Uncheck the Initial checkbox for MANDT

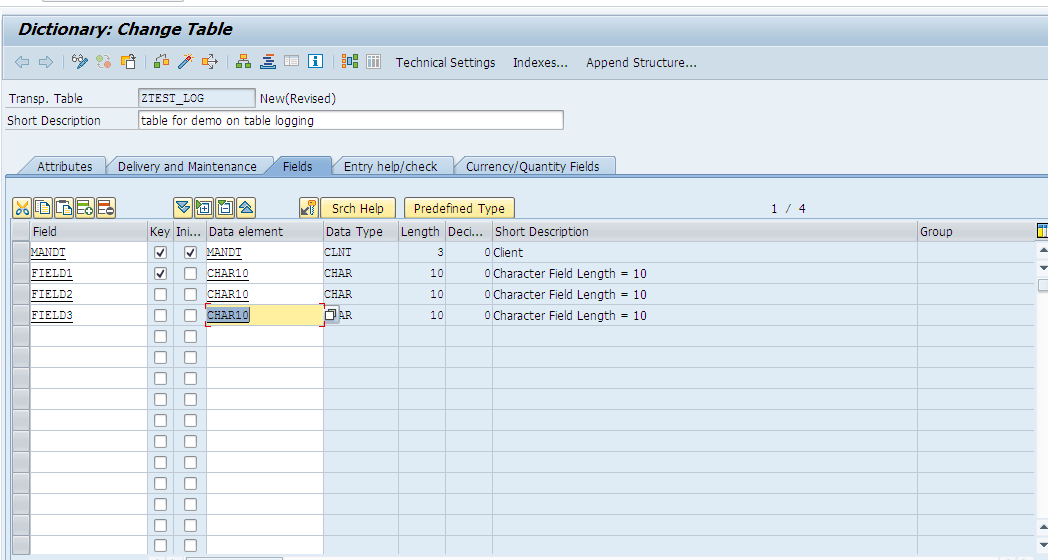pyautogui.click(x=190, y=253)
